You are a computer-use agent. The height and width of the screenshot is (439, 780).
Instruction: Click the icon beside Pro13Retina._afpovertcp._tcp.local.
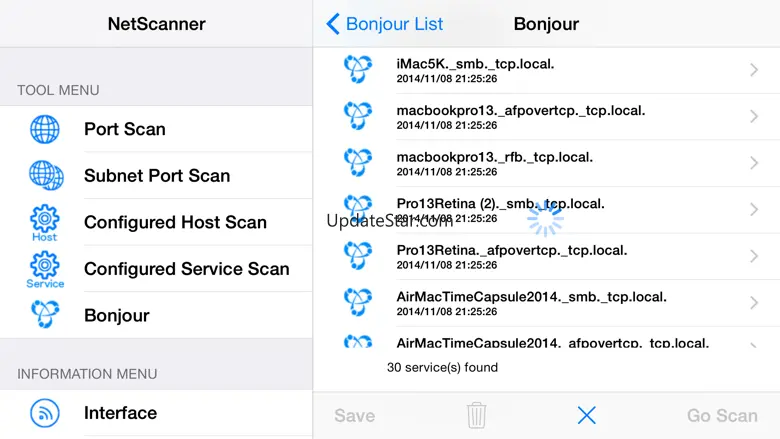[x=358, y=256]
